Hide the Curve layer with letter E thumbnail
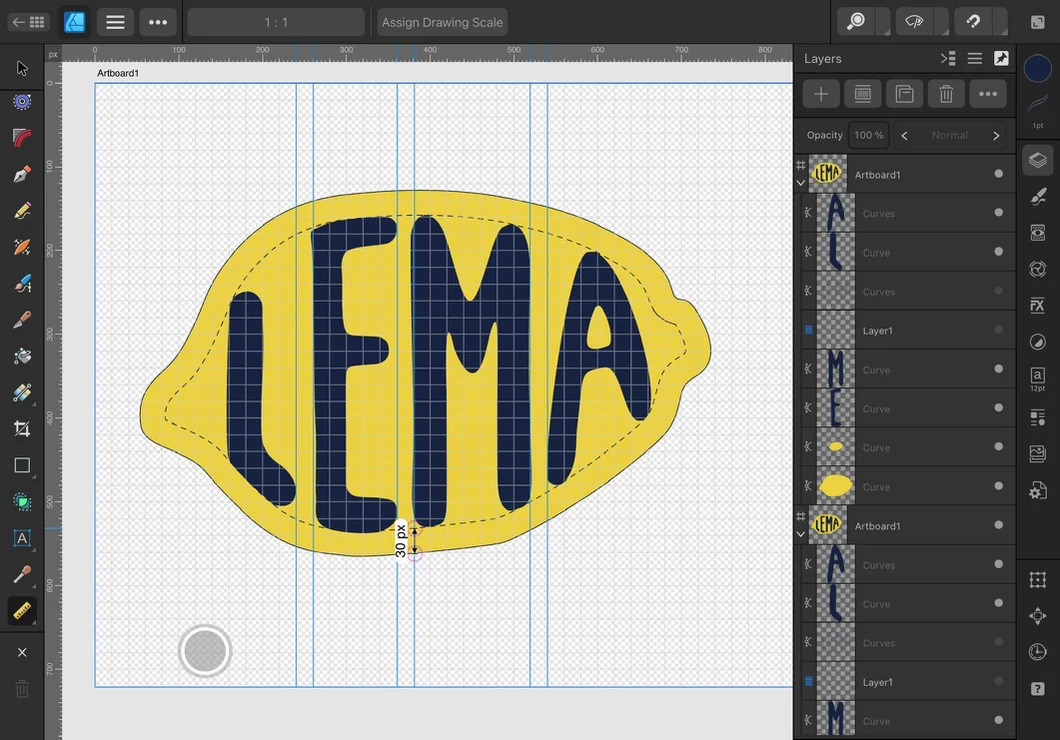The width and height of the screenshot is (1060, 740). 998,408
